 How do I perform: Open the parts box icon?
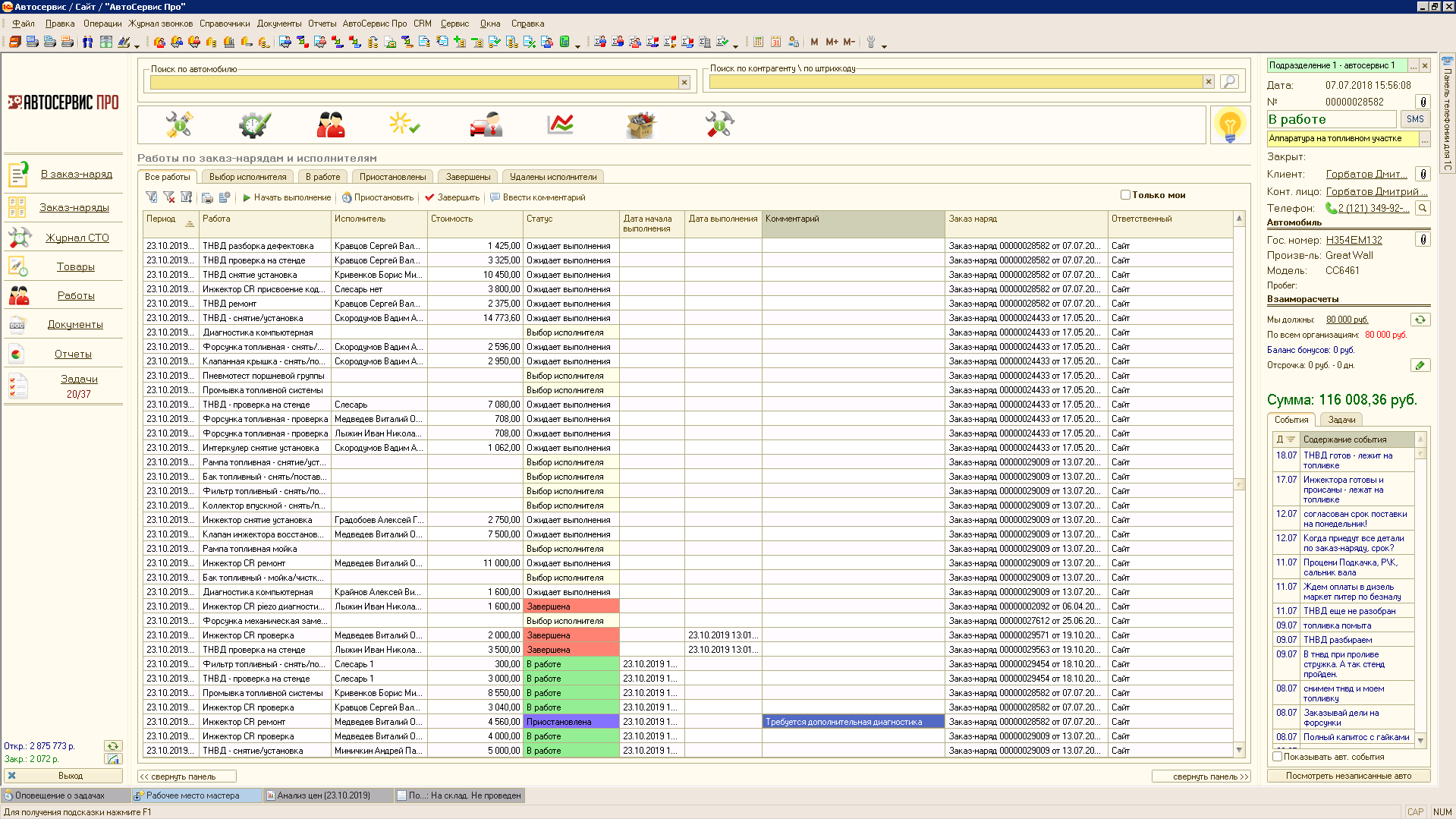pos(640,124)
